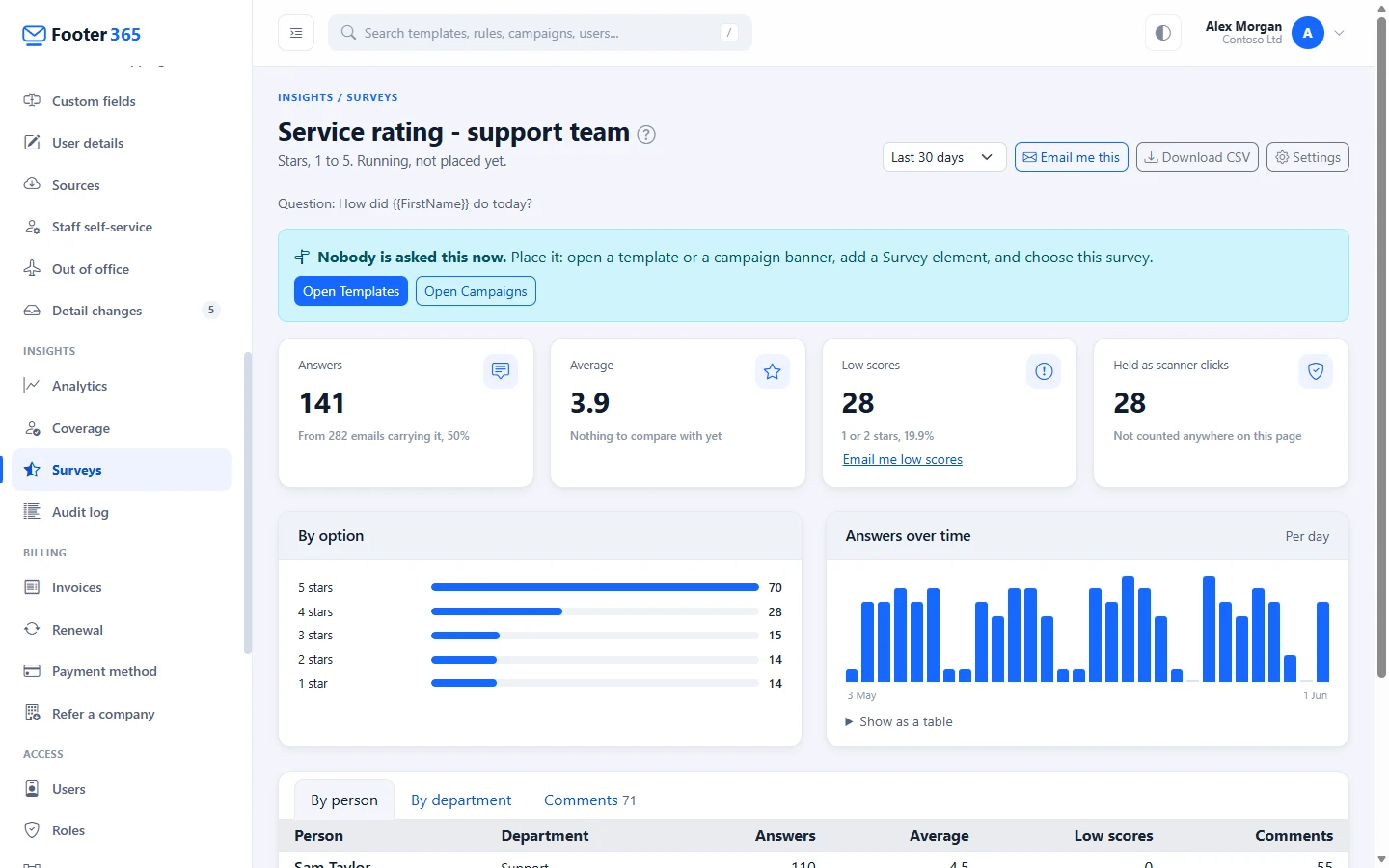Viewport: 1389px width, 868px height.
Task: Click the INSIGHTS breadcrumb link
Action: 306,97
